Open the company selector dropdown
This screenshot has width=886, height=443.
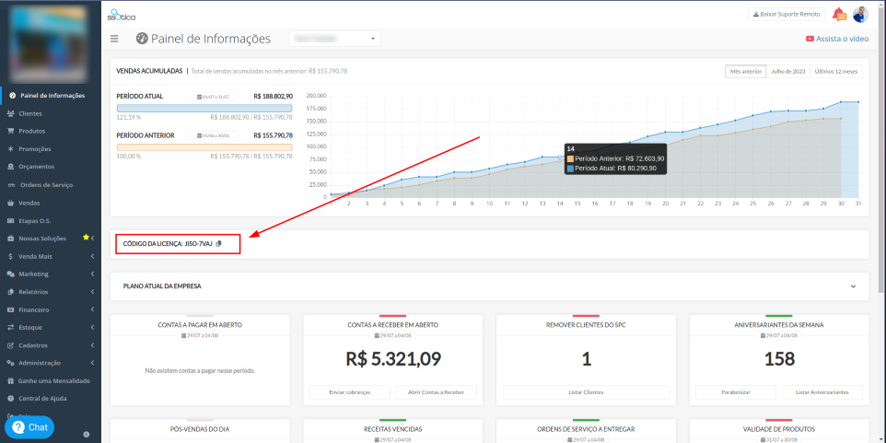tap(335, 38)
